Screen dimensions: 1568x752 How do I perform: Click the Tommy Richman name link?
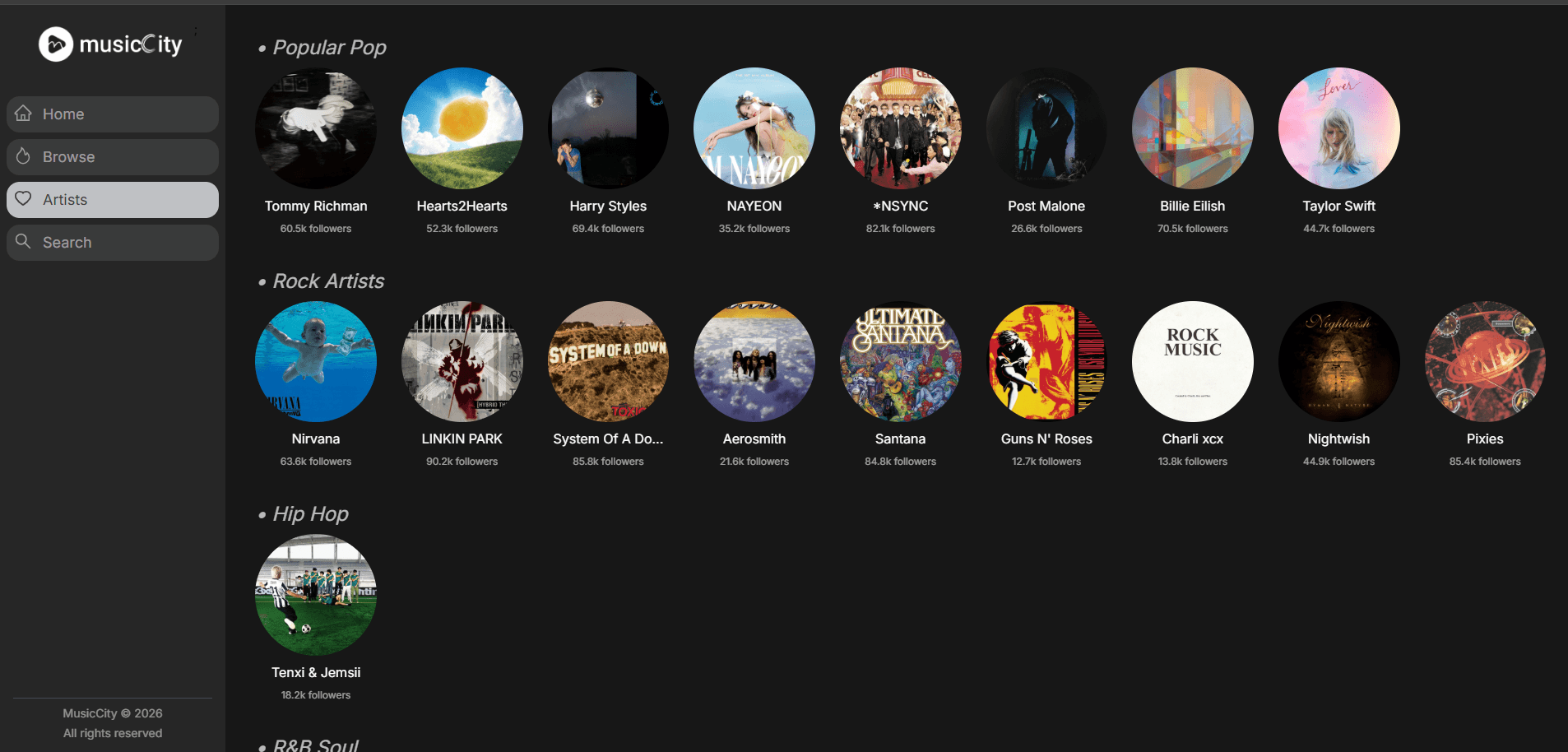tap(316, 206)
